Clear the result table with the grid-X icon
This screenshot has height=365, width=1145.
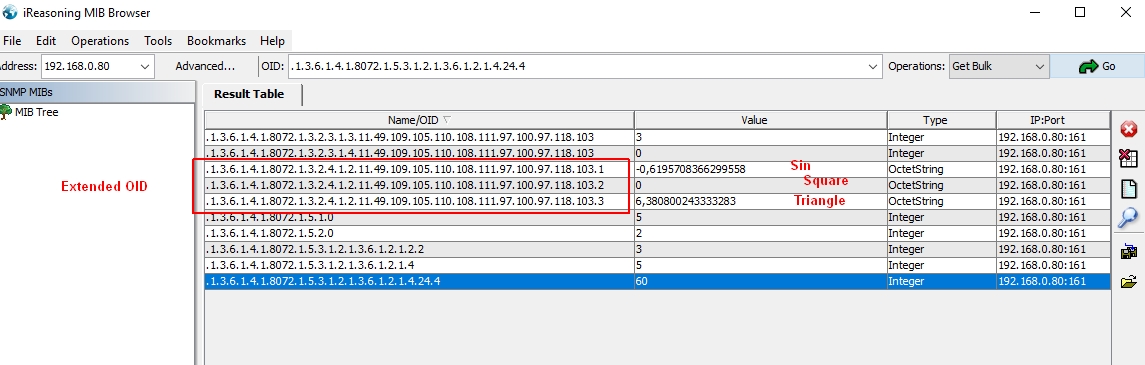pos(1129,158)
